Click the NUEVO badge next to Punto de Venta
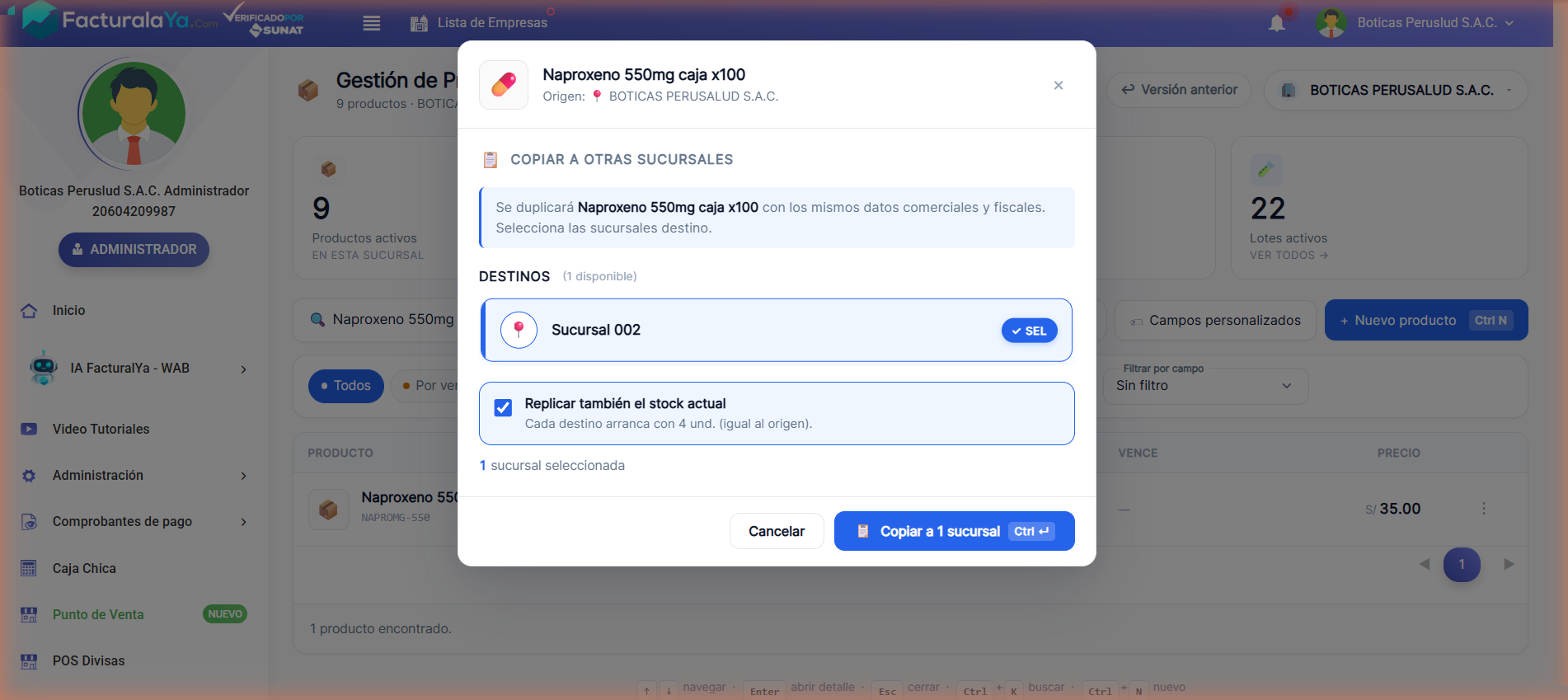This screenshot has height=700, width=1568. click(225, 614)
